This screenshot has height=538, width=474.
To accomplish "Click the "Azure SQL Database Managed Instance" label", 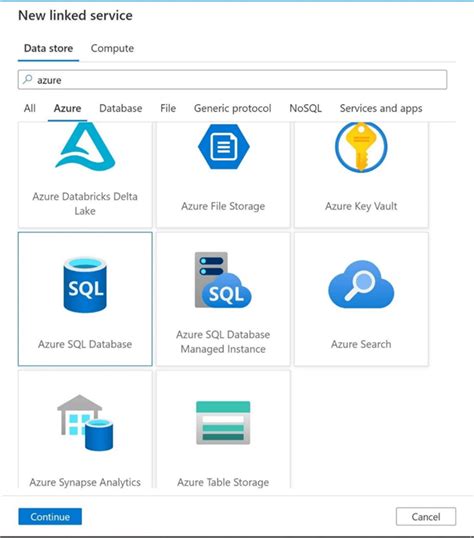I will (x=223, y=342).
